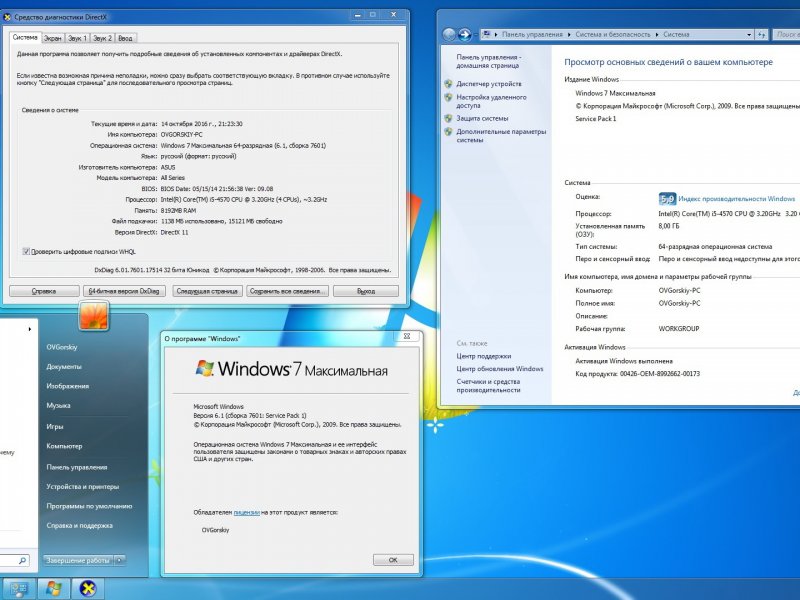Viewport: 800px width, 600px height.
Task: Open 'Изображения' in the Start menu
Action: coord(68,386)
